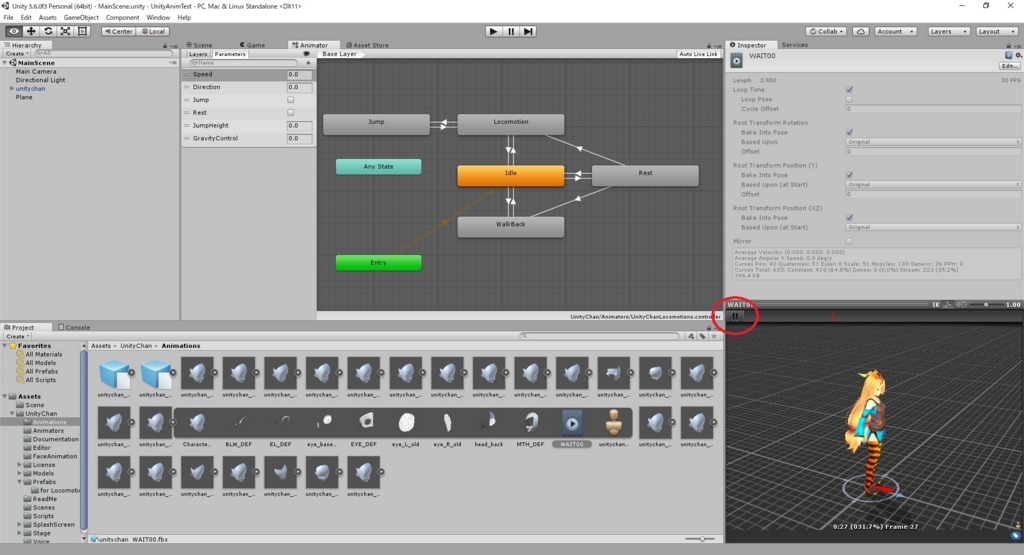
Task: Click the Step frame button
Action: [528, 31]
